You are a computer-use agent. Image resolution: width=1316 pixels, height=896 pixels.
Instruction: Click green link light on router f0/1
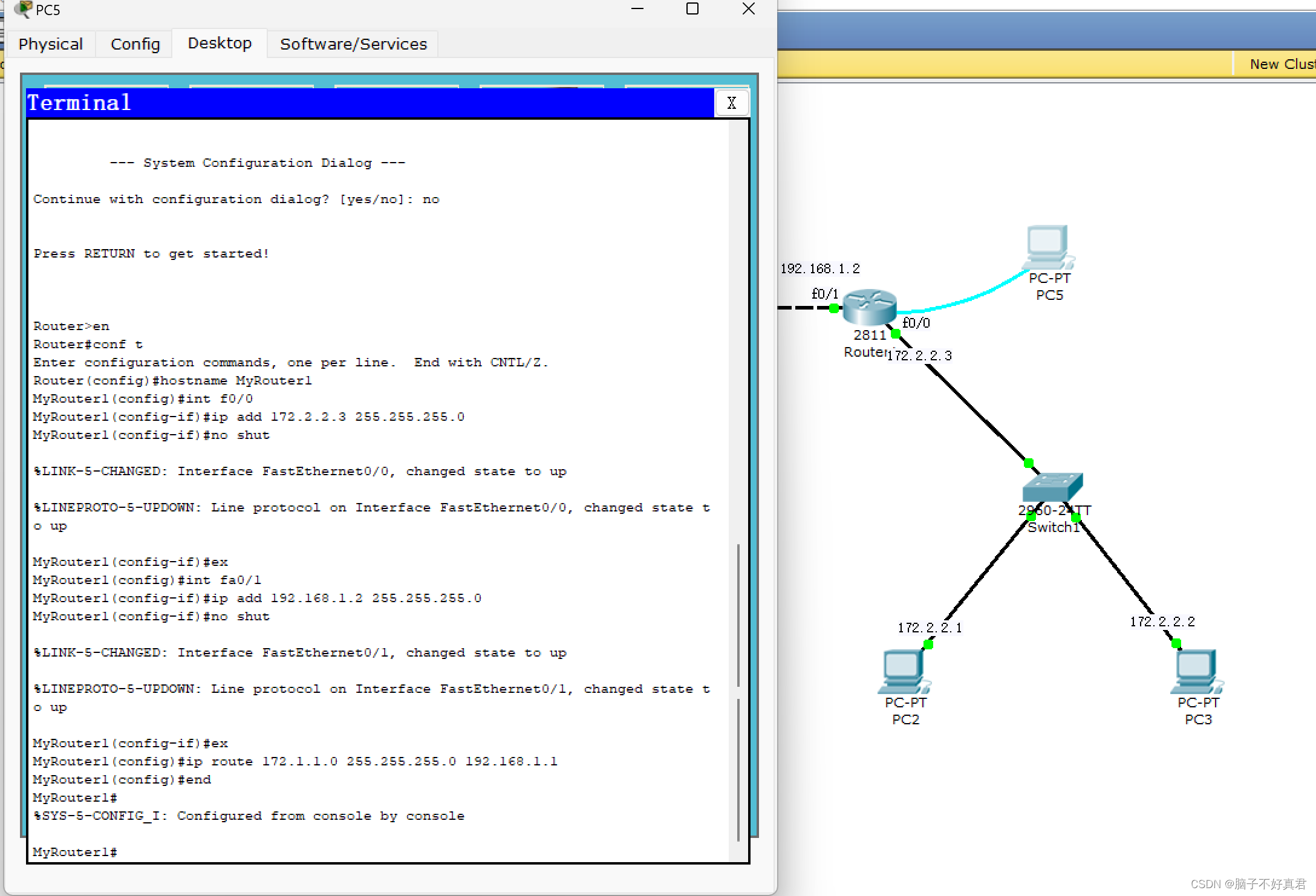pyautogui.click(x=834, y=308)
